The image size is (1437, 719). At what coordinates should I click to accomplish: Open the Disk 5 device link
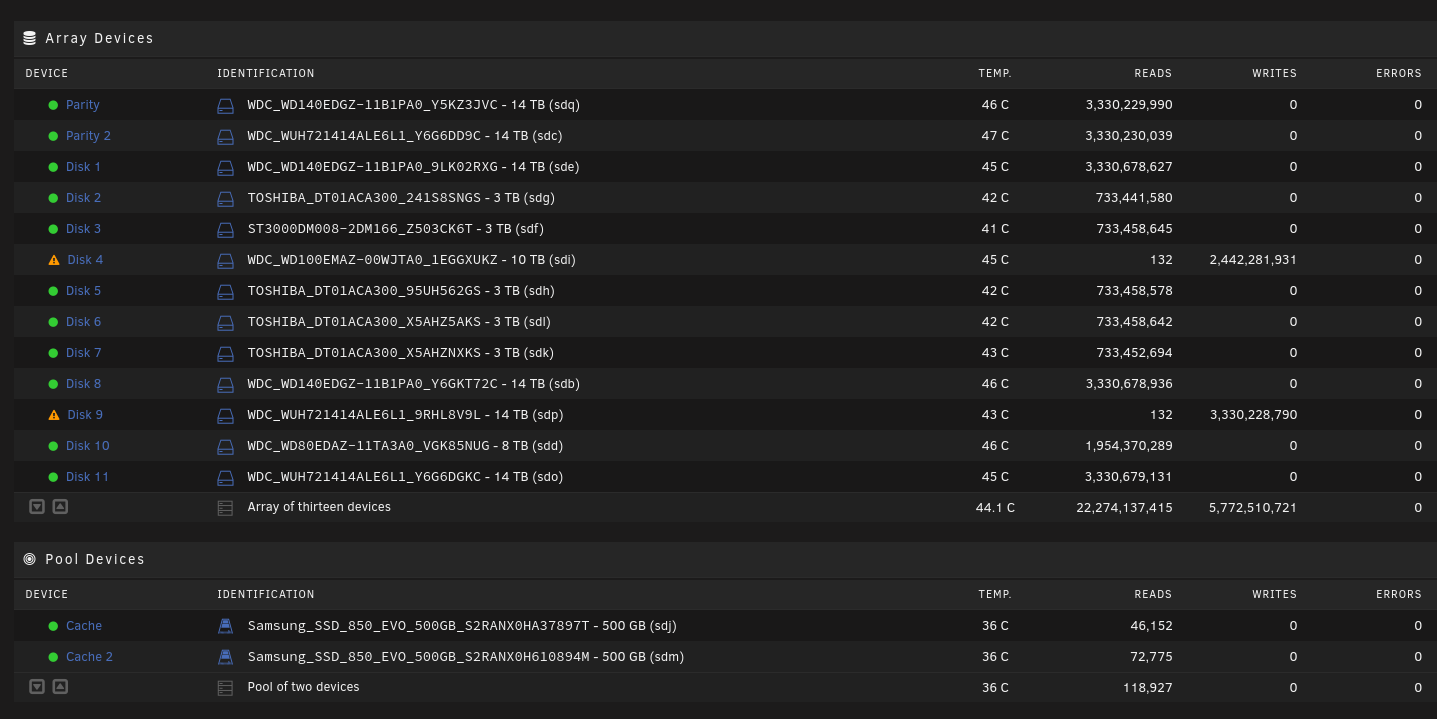[83, 291]
